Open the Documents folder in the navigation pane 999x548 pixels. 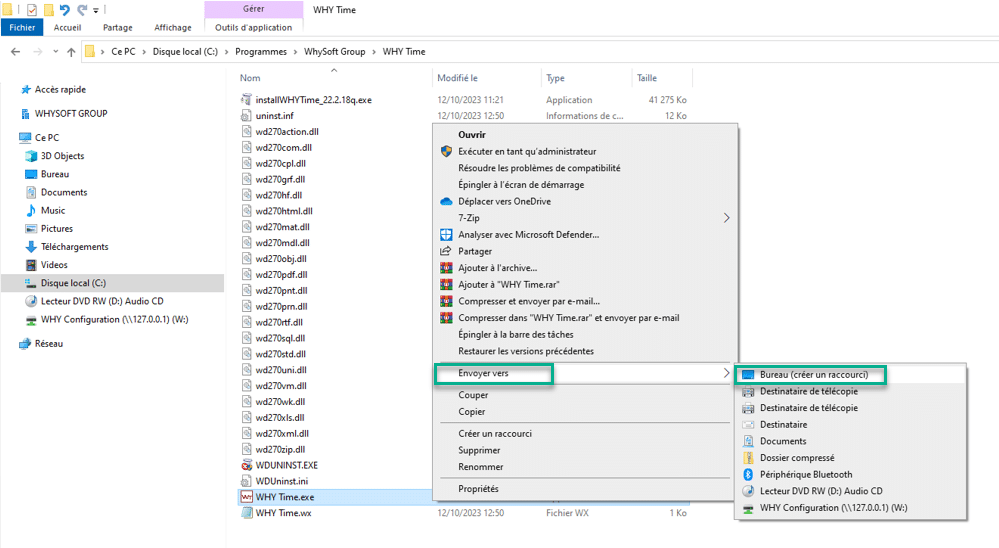[x=64, y=192]
